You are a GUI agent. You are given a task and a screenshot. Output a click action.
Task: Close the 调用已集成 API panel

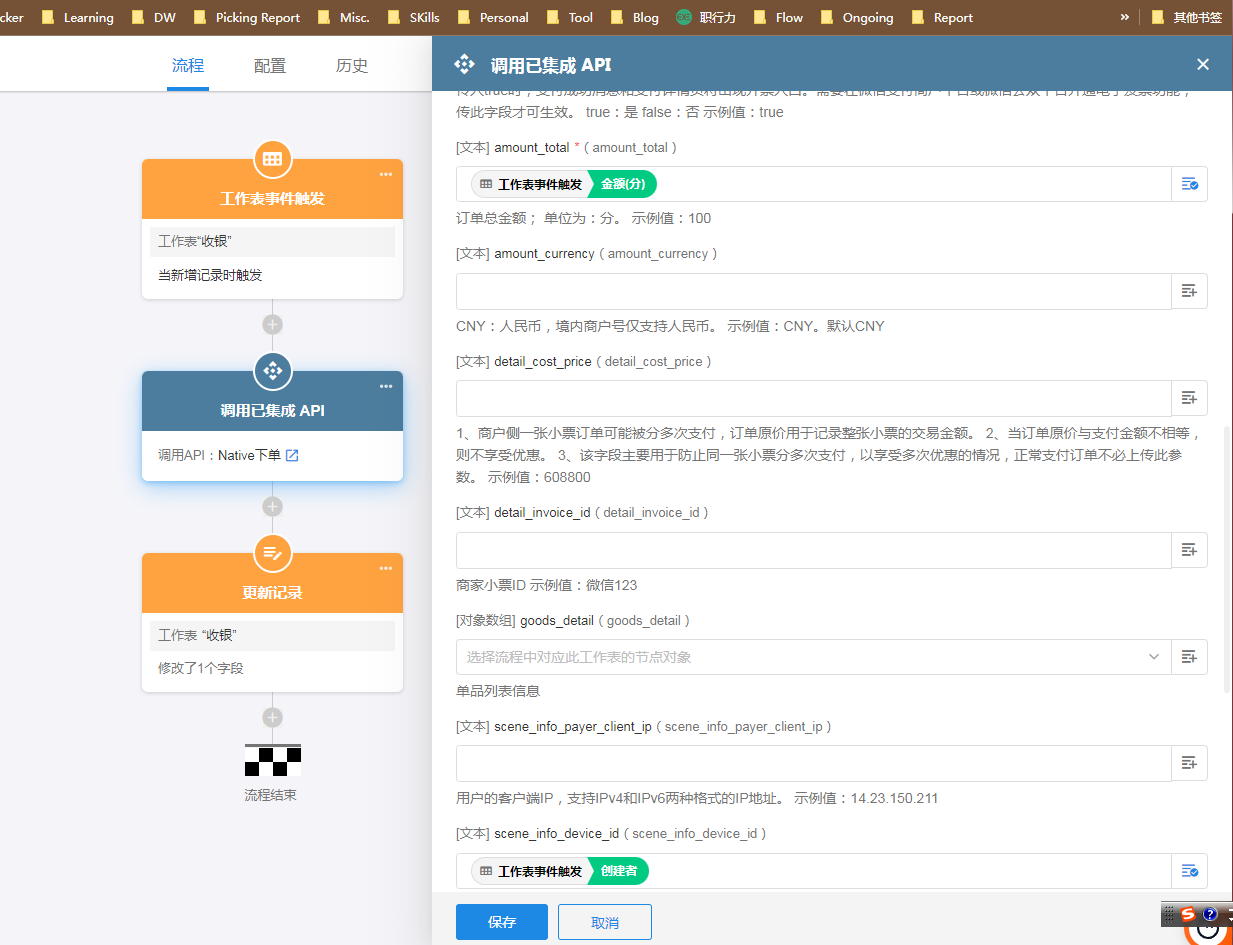click(x=1203, y=65)
